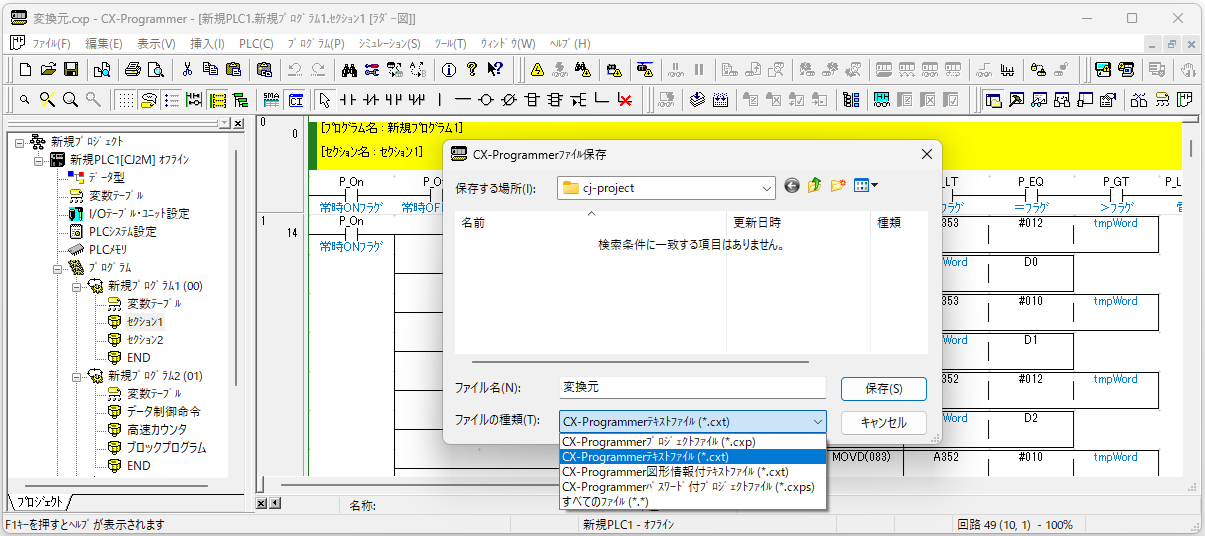
Task: Select セクション2 in project tree
Action: point(144,340)
